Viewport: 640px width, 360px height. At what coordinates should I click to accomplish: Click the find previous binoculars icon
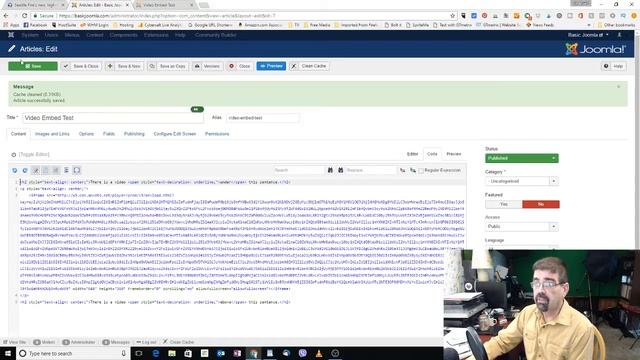(x=330, y=170)
